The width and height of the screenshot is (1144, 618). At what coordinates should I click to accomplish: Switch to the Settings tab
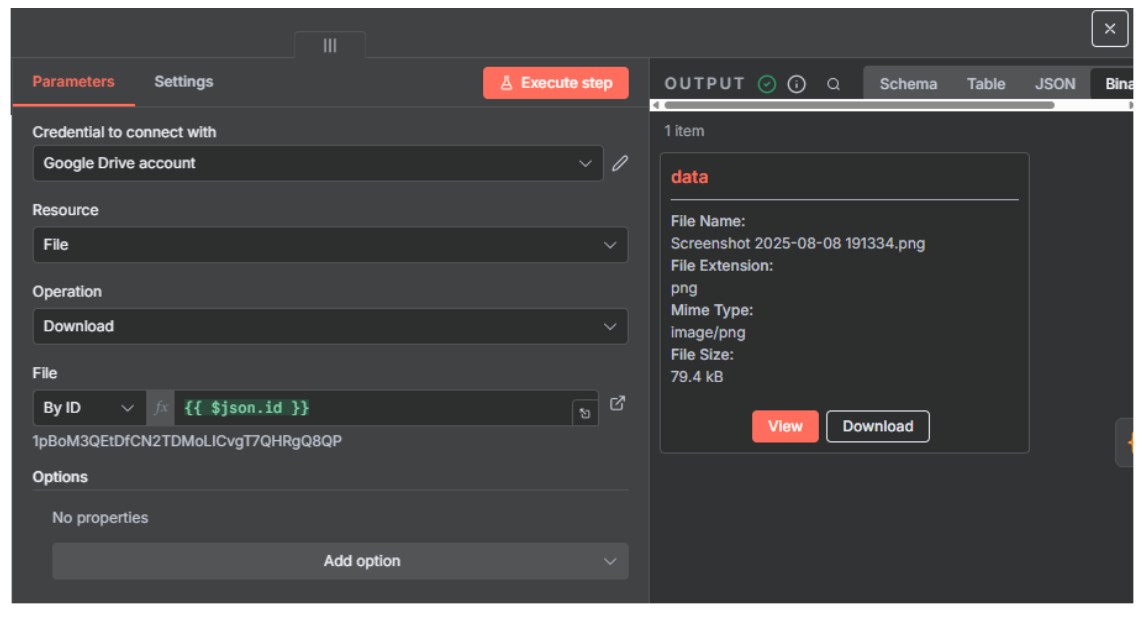pos(184,82)
